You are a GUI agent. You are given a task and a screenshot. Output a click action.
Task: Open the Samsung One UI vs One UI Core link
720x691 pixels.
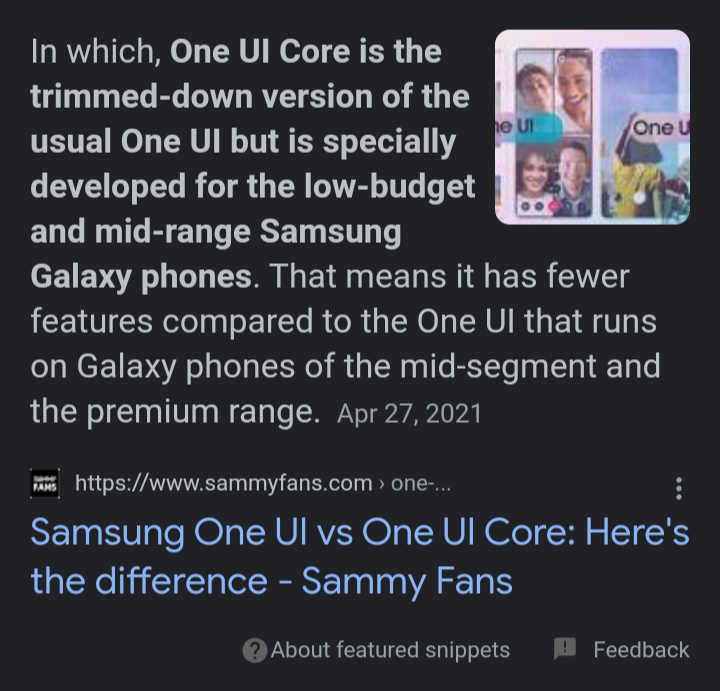(x=360, y=556)
